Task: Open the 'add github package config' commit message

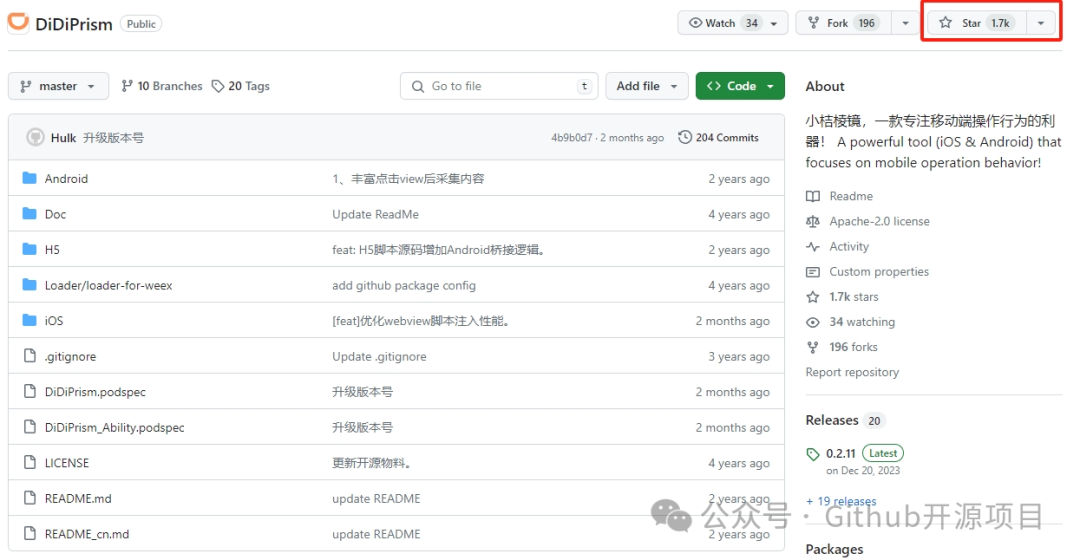Action: tap(404, 285)
